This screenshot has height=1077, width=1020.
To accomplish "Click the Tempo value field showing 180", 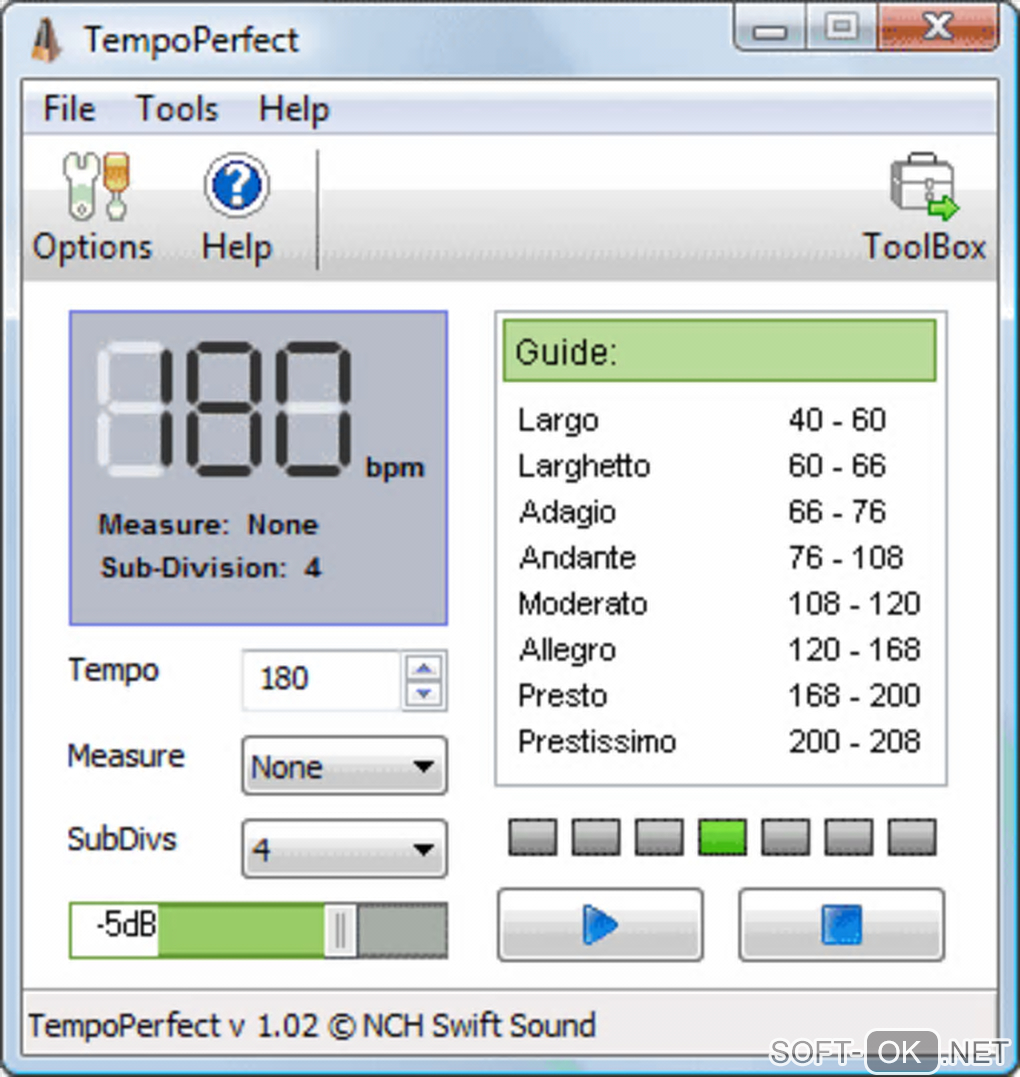I will (321, 680).
